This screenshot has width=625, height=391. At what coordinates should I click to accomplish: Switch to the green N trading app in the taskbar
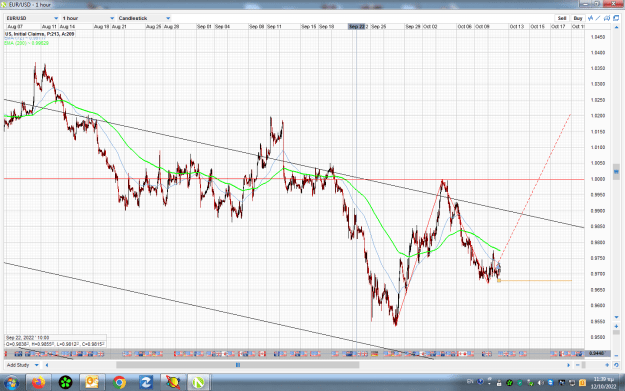click(198, 383)
